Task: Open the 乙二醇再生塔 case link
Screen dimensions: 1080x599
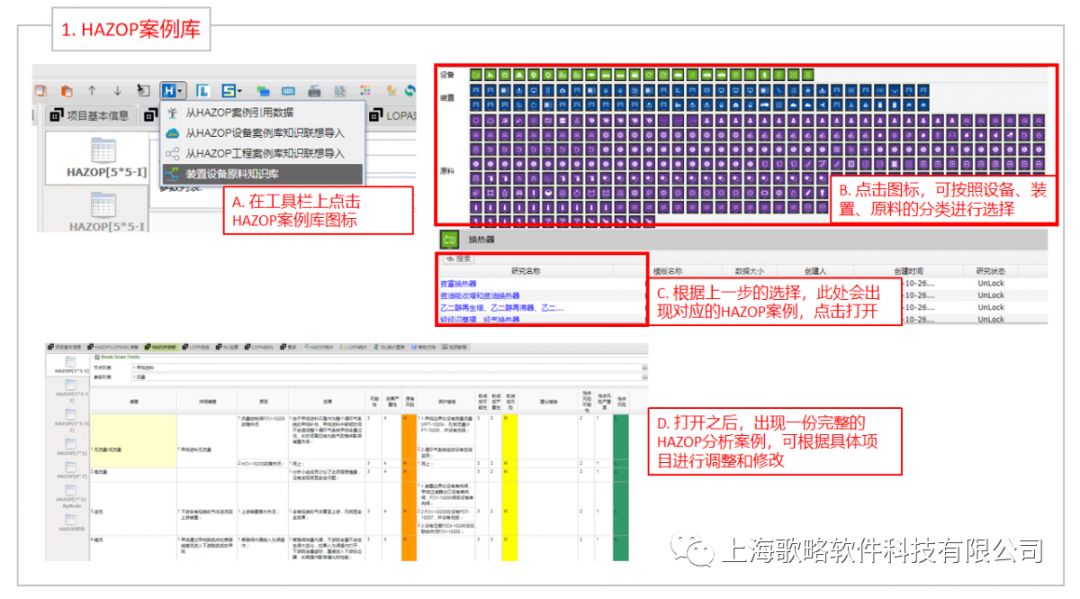Action: tap(501, 308)
